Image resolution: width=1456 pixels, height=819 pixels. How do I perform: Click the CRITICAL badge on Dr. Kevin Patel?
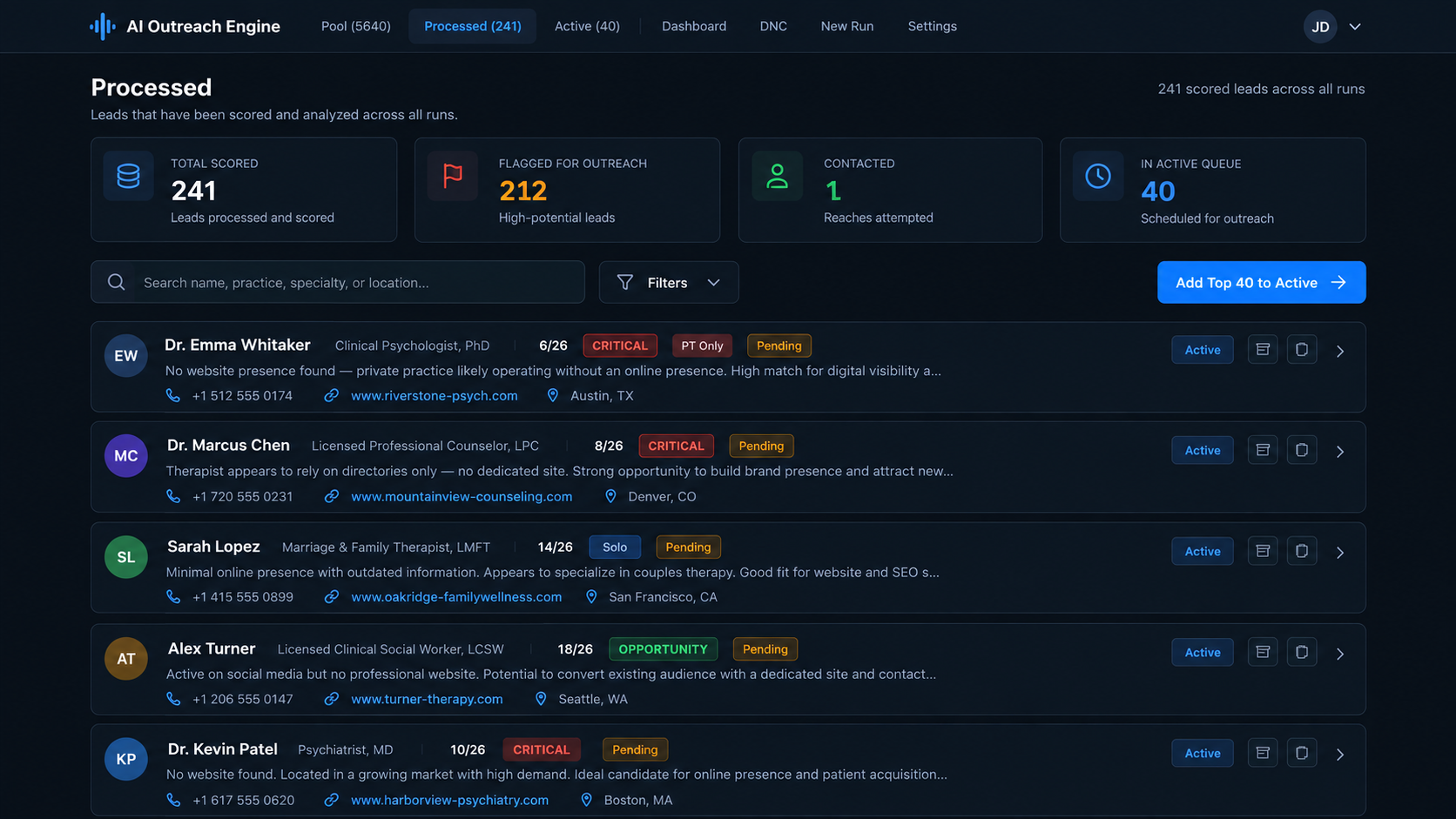[x=541, y=749]
